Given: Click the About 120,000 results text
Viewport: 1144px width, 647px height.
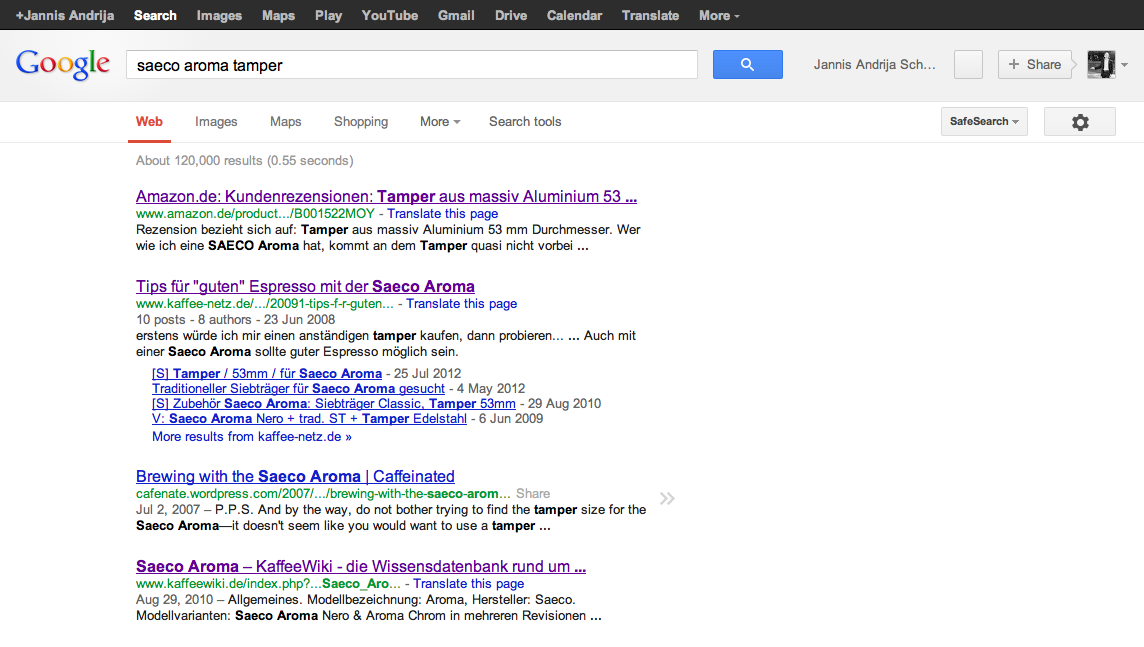Looking at the screenshot, I should pyautogui.click(x=244, y=160).
